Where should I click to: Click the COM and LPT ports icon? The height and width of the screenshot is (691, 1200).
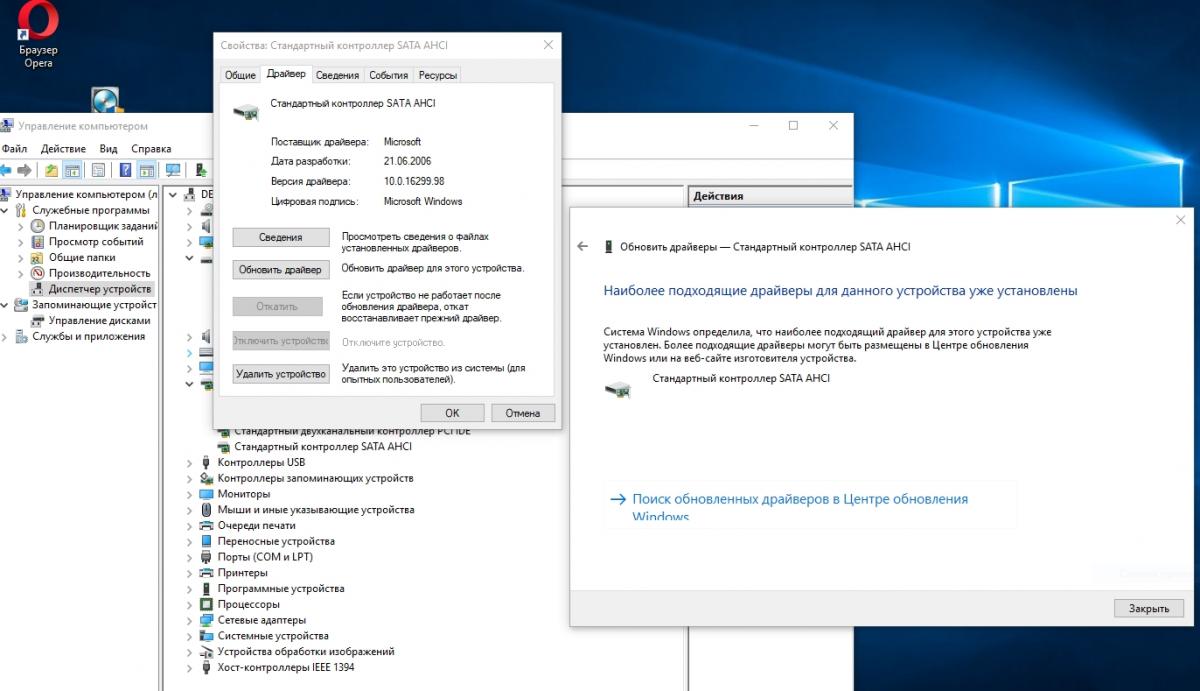coord(207,557)
